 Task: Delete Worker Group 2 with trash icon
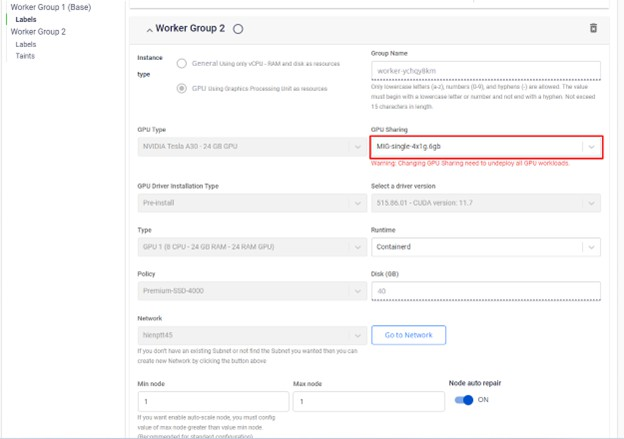593,29
